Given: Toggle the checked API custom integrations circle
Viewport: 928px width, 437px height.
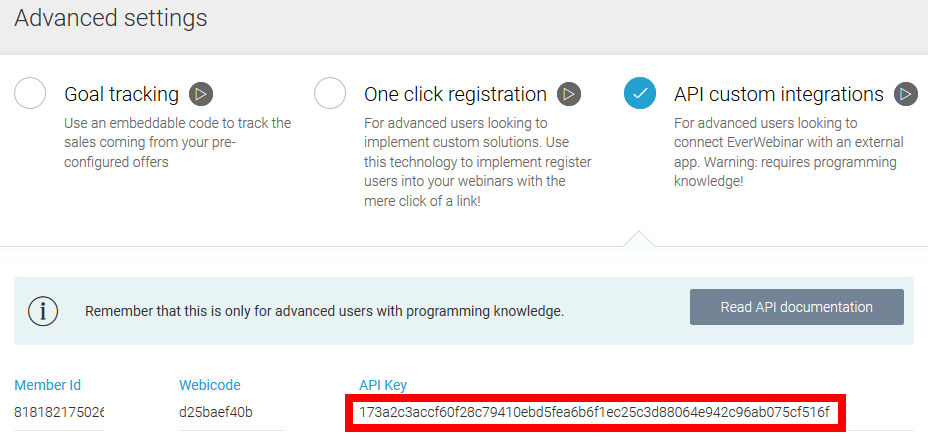Looking at the screenshot, I should click(x=640, y=93).
